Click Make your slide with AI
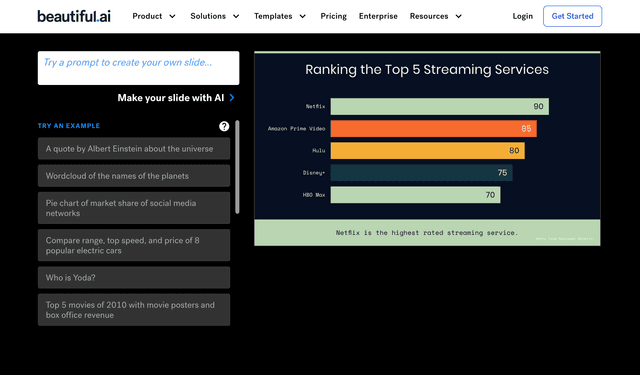640x375 pixels. click(171, 98)
